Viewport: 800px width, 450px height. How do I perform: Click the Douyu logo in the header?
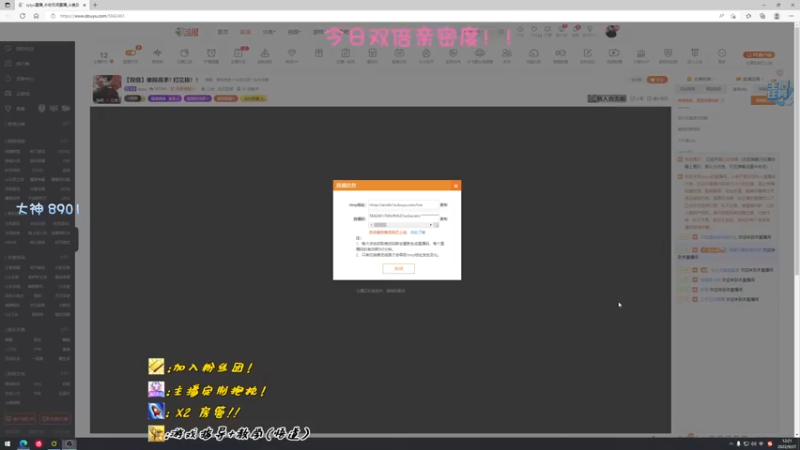point(187,32)
